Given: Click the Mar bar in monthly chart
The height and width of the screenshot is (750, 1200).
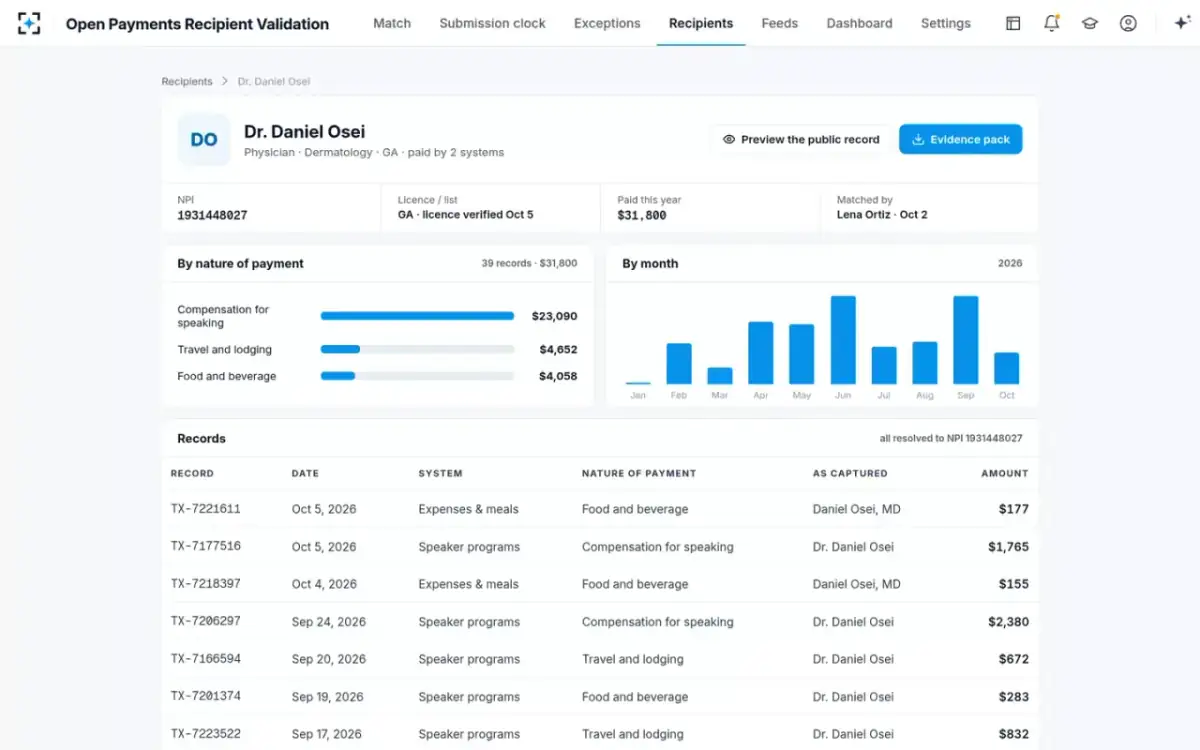Looking at the screenshot, I should 720,376.
